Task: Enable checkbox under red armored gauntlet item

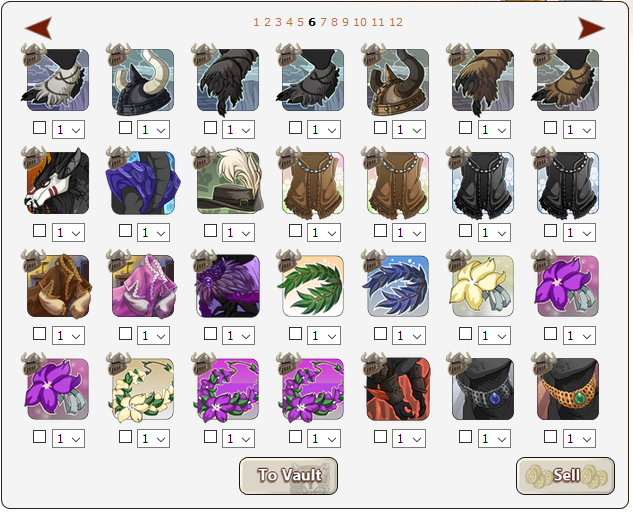Action: coord(380,437)
